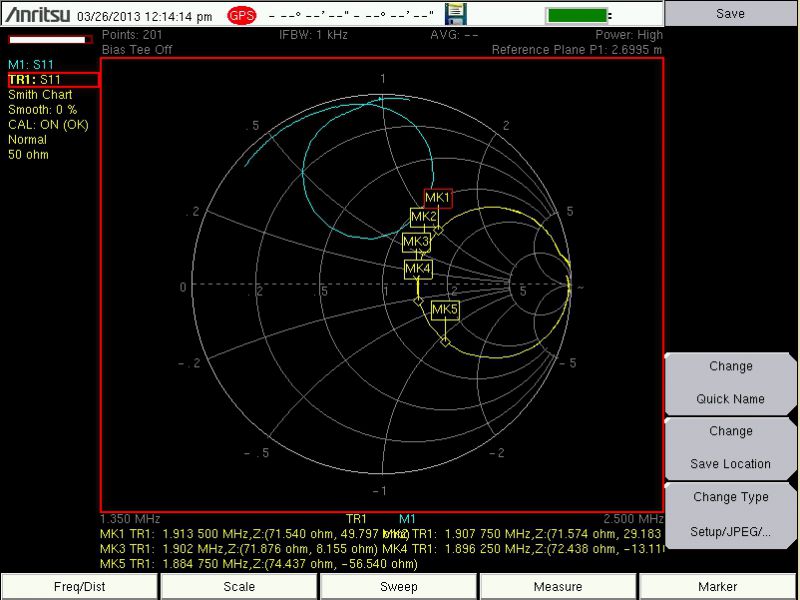Click the white sweep progress bar

[47, 40]
